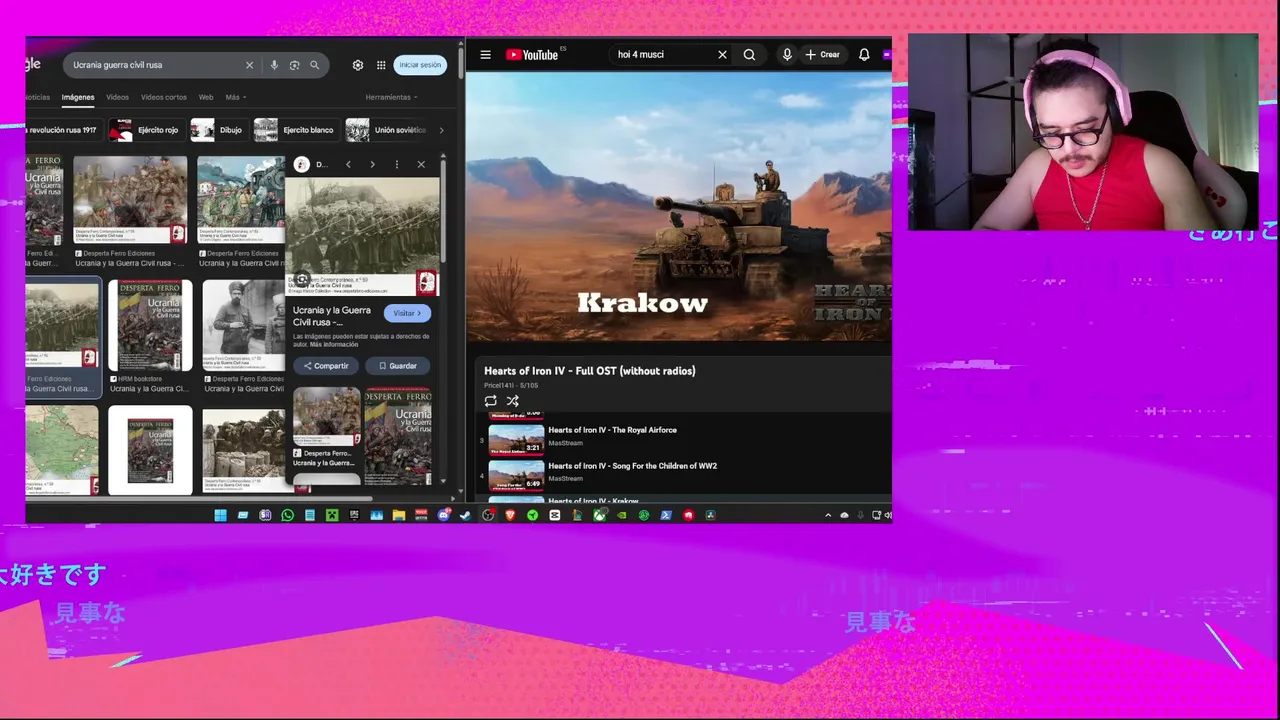Screen dimensions: 1280x720
Task: Open large soldiers photo in preview panel
Action: click(x=362, y=236)
